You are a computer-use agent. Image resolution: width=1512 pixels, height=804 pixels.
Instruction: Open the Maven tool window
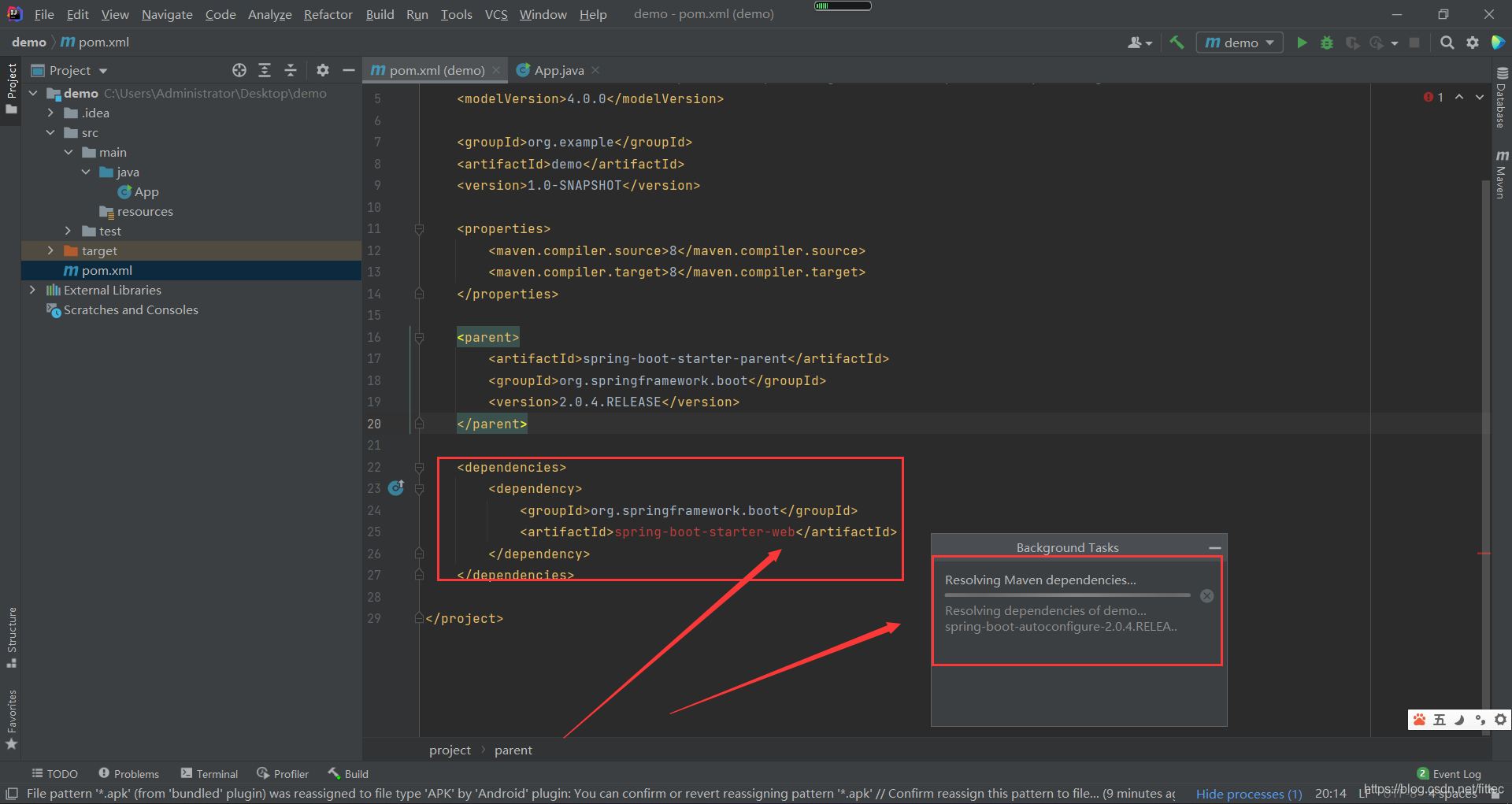(x=1502, y=174)
